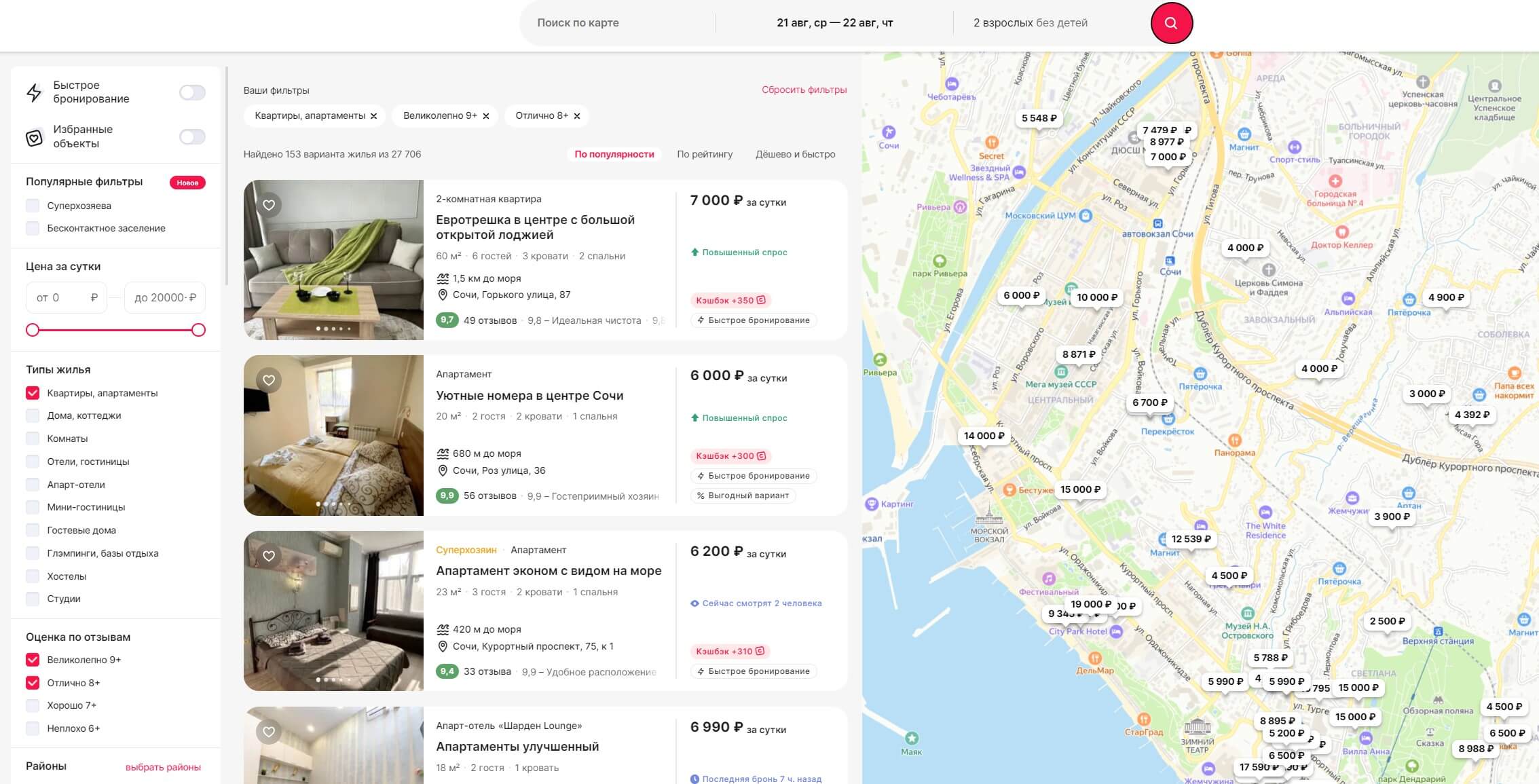Click the парк Ривьера map icon
This screenshot has width=1539, height=784.
[940, 261]
